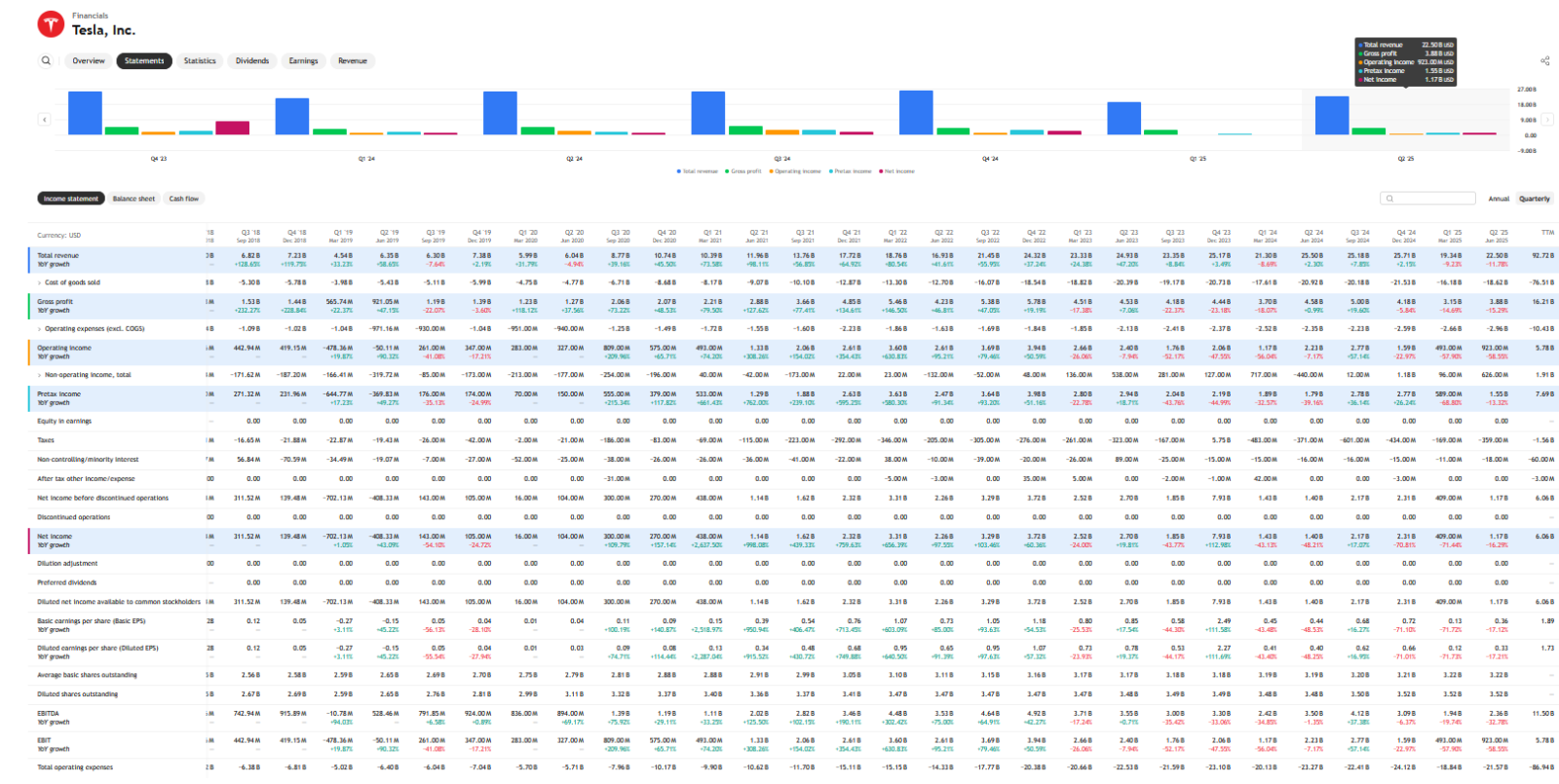Image resolution: width=1559 pixels, height=784 pixels.
Task: Show the Balance sheet statement
Action: pyautogui.click(x=133, y=199)
